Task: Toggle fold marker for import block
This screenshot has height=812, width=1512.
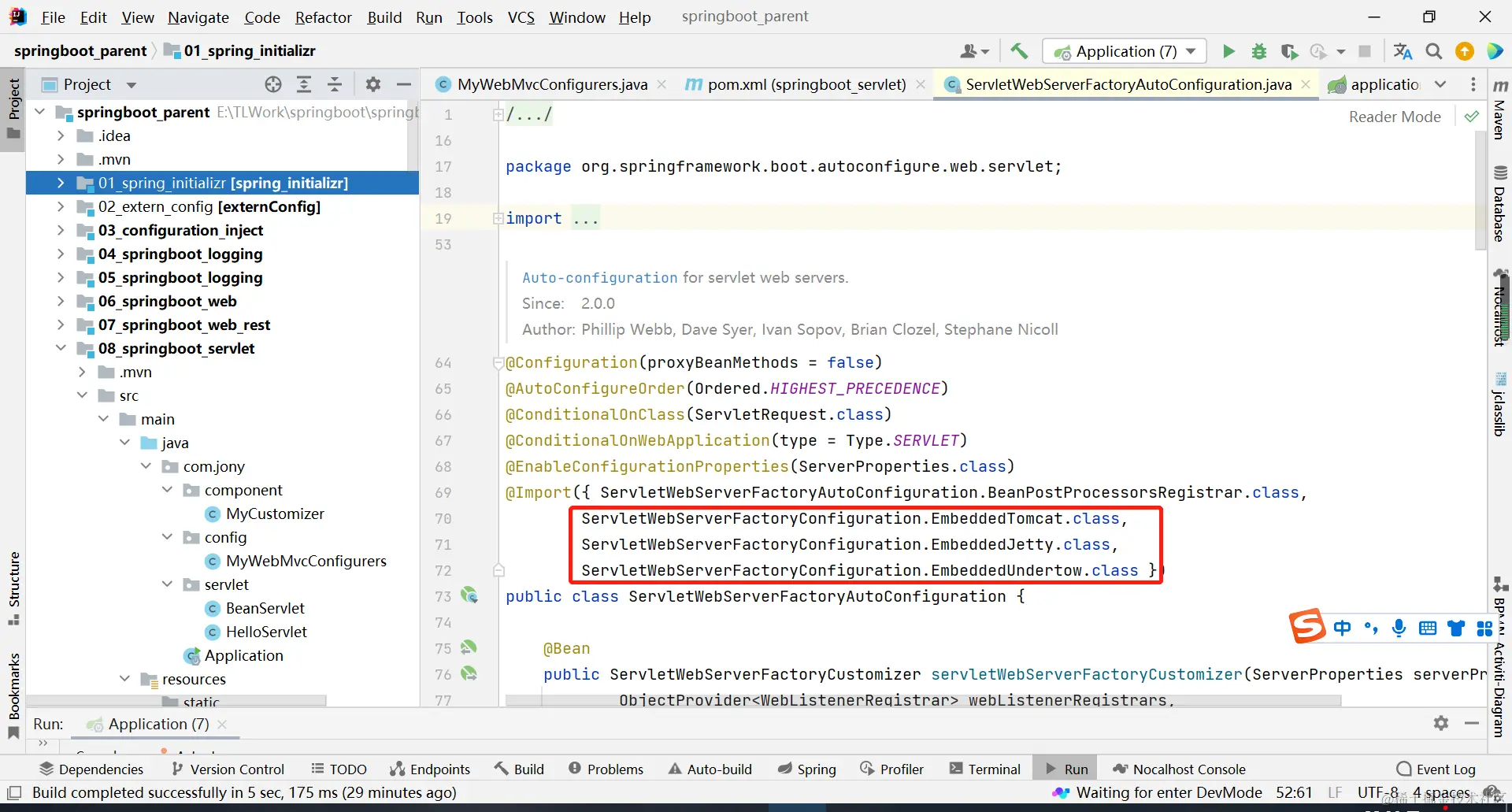Action: 498,218
